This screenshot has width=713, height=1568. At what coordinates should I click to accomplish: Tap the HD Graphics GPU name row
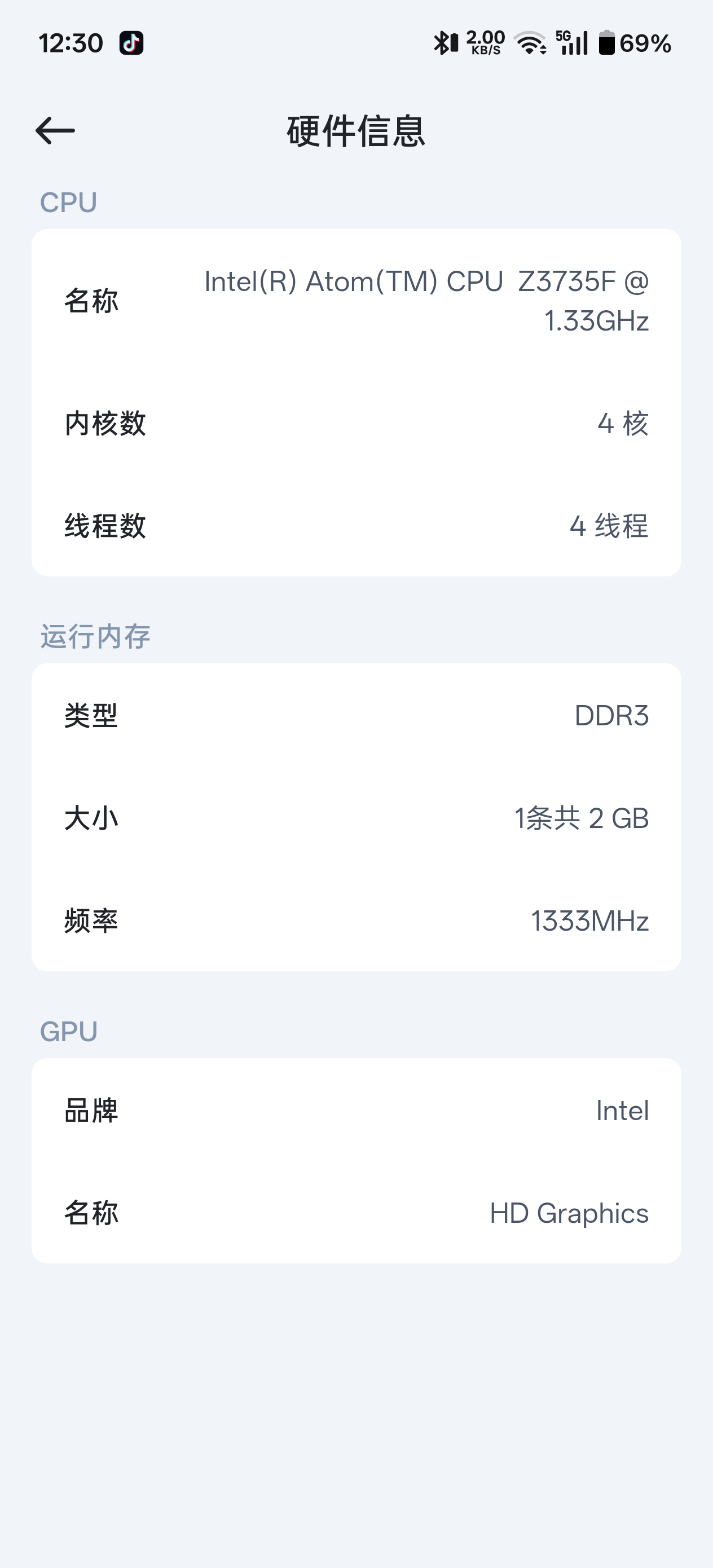356,1213
